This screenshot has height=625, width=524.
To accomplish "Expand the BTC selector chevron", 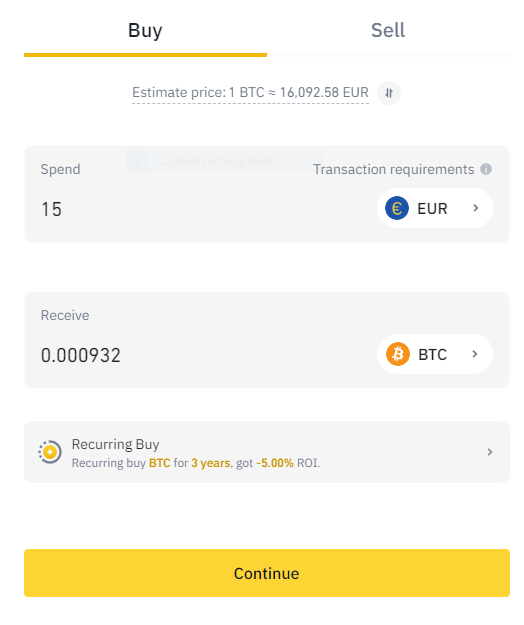I will click(x=475, y=354).
